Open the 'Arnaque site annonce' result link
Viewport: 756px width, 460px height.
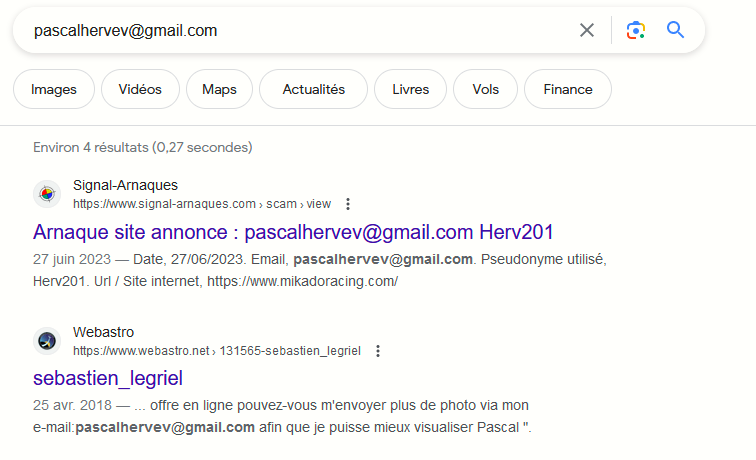[x=293, y=233]
